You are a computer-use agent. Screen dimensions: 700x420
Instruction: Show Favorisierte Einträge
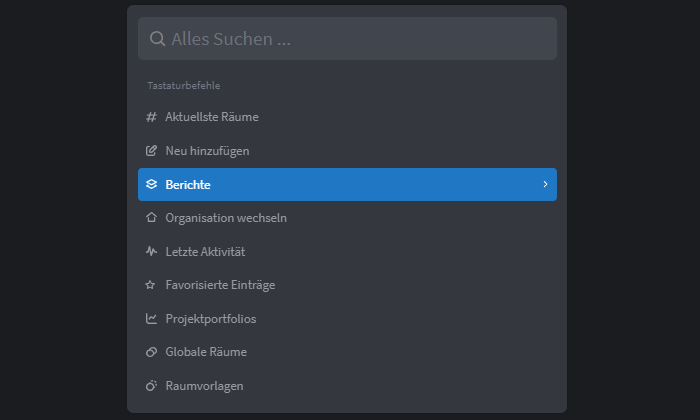coord(347,285)
